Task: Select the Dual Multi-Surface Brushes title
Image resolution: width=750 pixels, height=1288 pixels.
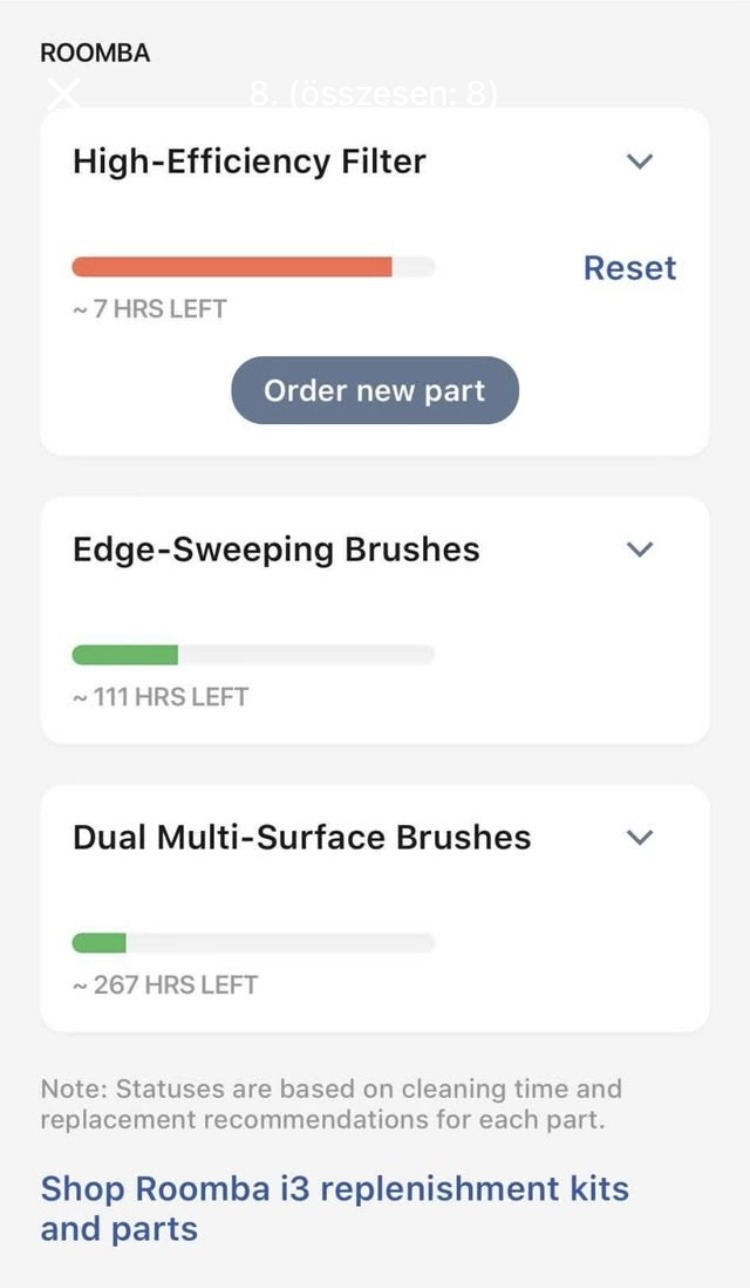Action: point(301,837)
